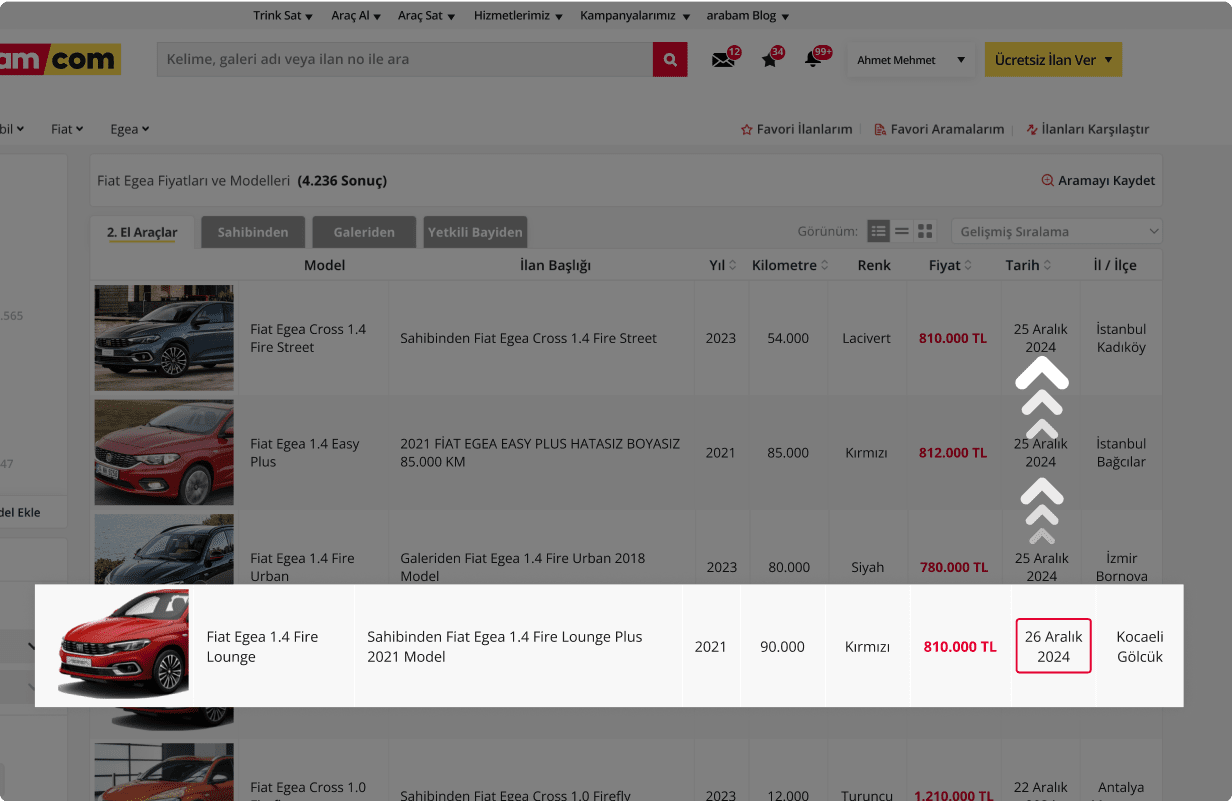Viewport: 1232px width, 801px height.
Task: Click 'Galeriden Fiat Egea 1.4 Fire Urban' title
Action: click(x=522, y=567)
